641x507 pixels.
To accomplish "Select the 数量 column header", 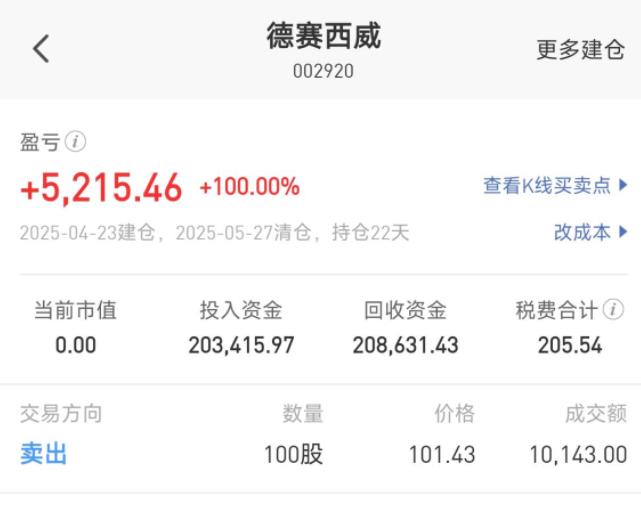I will [x=303, y=413].
